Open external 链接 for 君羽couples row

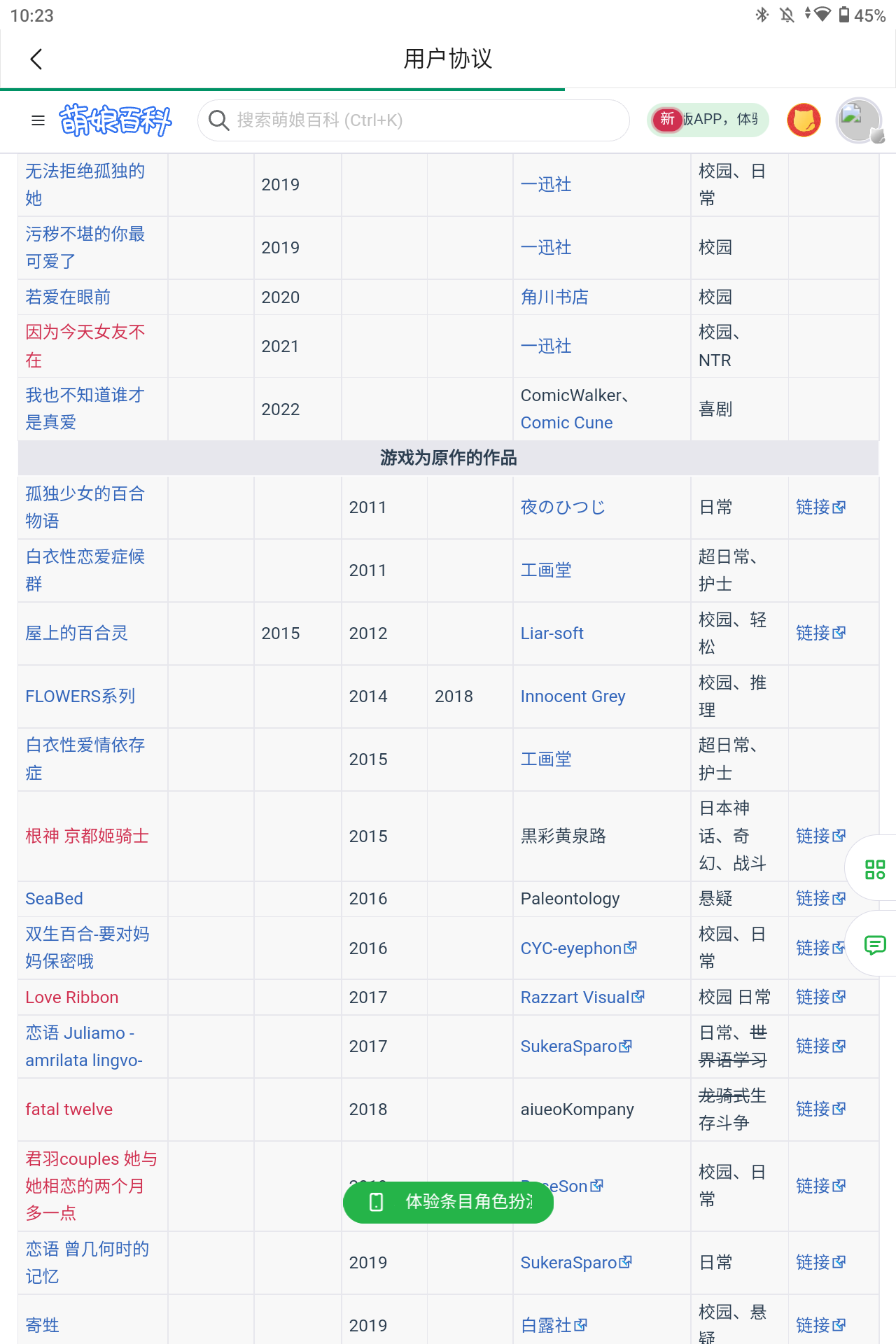(x=820, y=1186)
